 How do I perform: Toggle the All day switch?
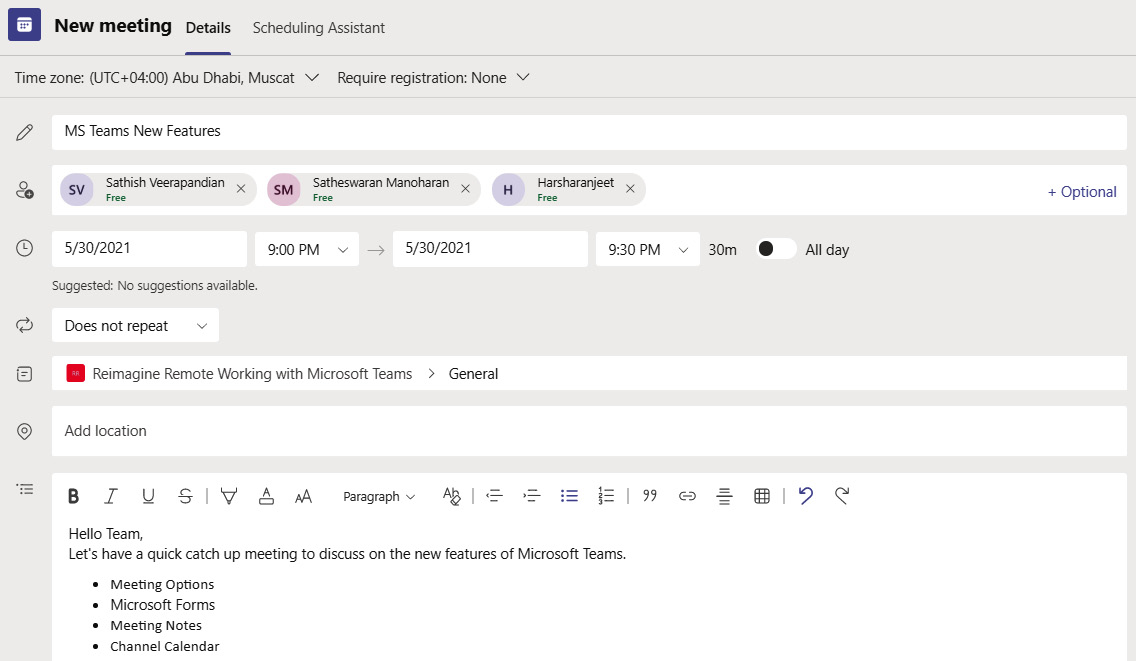click(x=775, y=249)
